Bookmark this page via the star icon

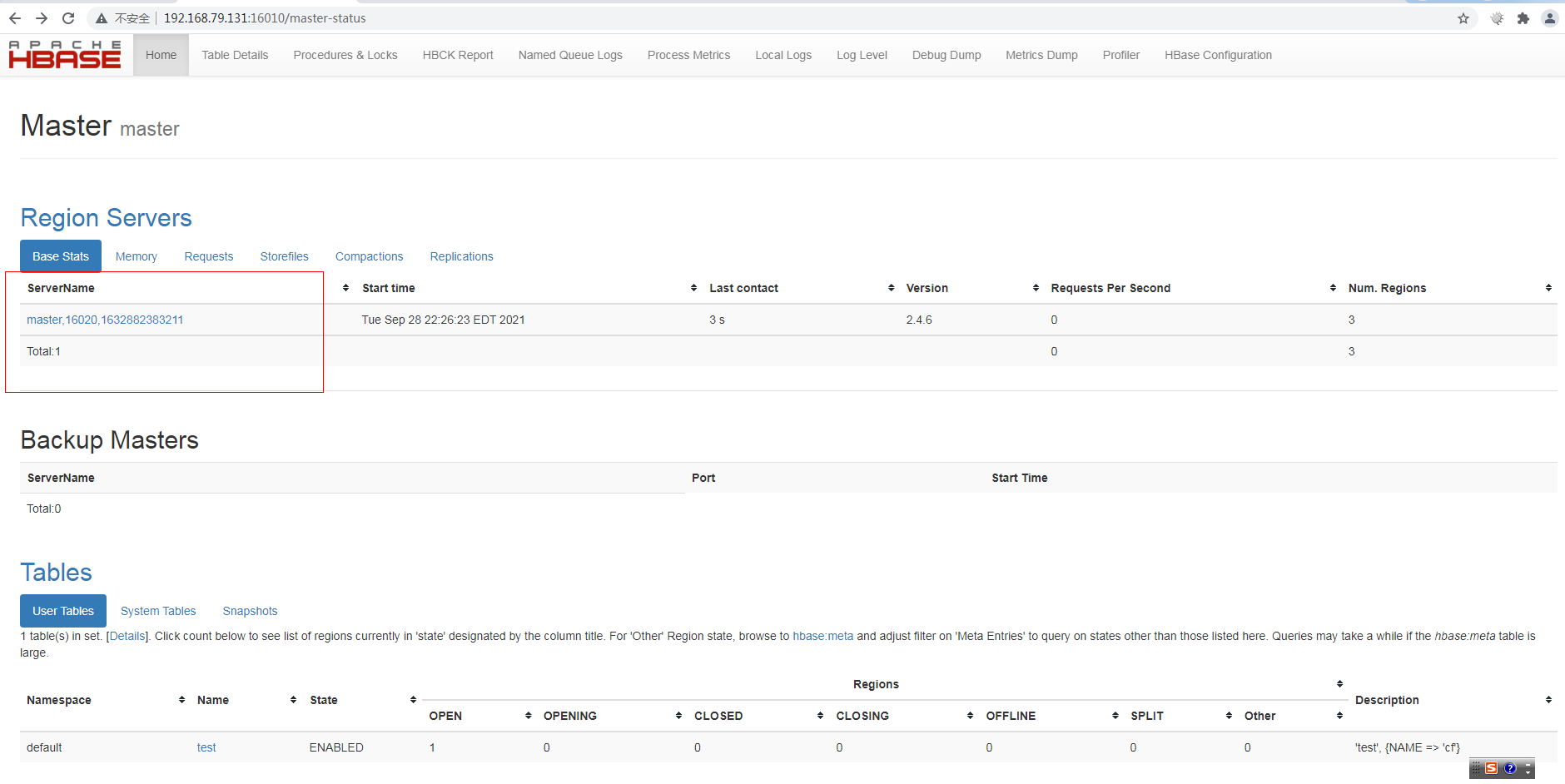click(1463, 17)
